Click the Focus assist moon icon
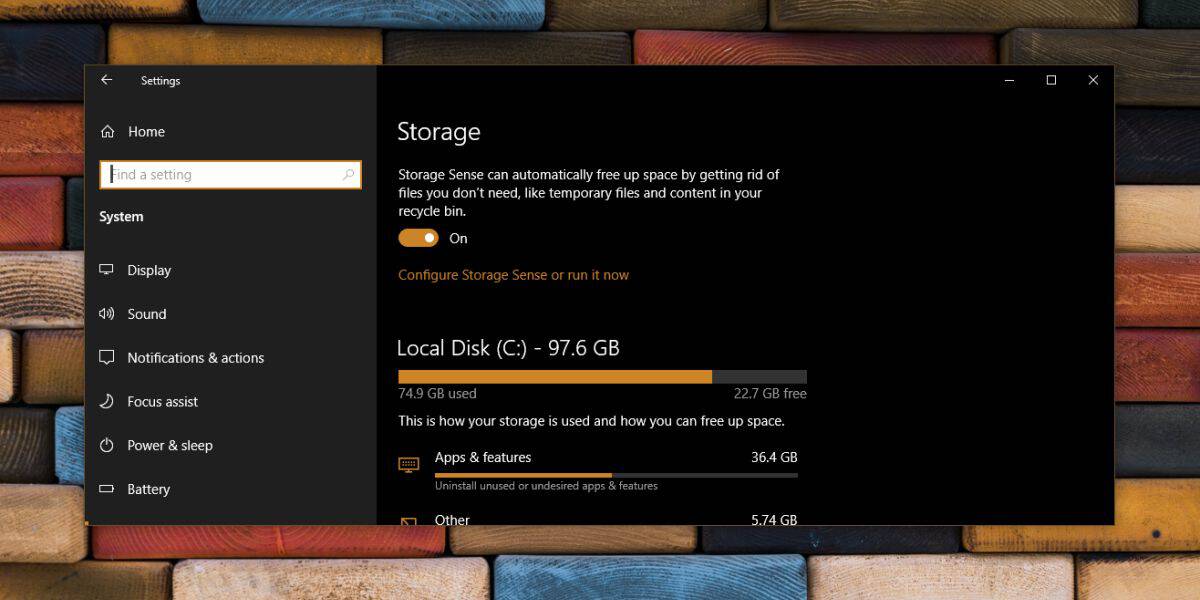 coord(107,402)
